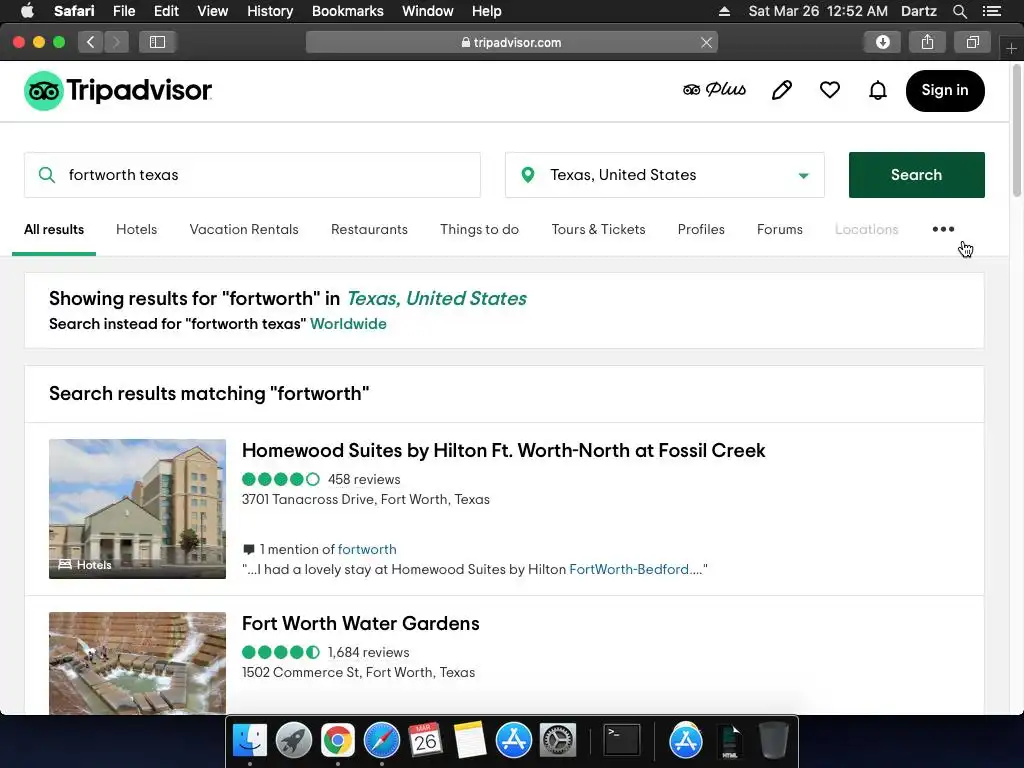This screenshot has height=768, width=1024.
Task: Click the speech bubble mention icon
Action: (248, 549)
